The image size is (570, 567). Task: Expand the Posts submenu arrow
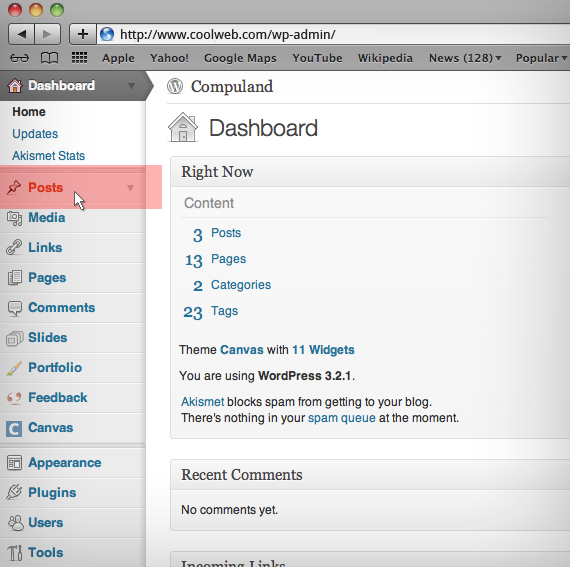pyautogui.click(x=131, y=188)
